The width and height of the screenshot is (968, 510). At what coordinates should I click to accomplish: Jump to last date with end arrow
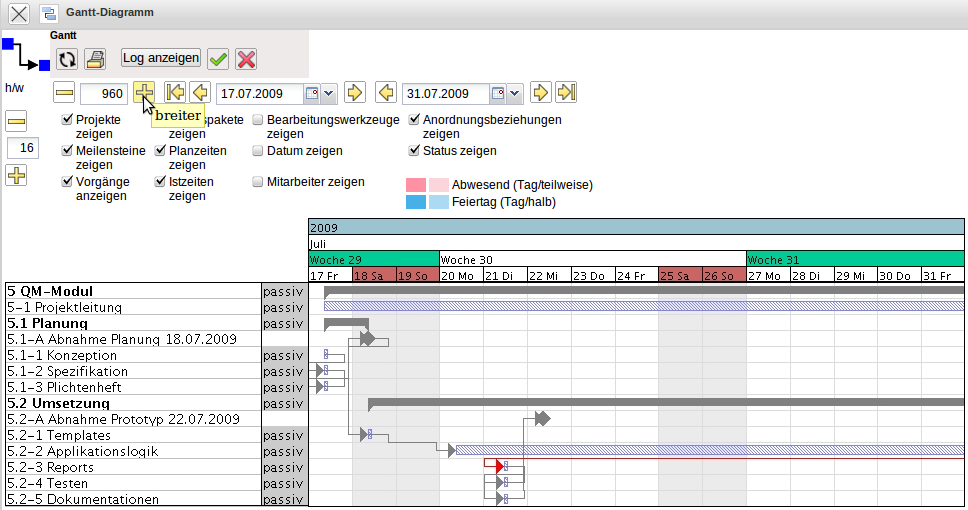[x=566, y=93]
